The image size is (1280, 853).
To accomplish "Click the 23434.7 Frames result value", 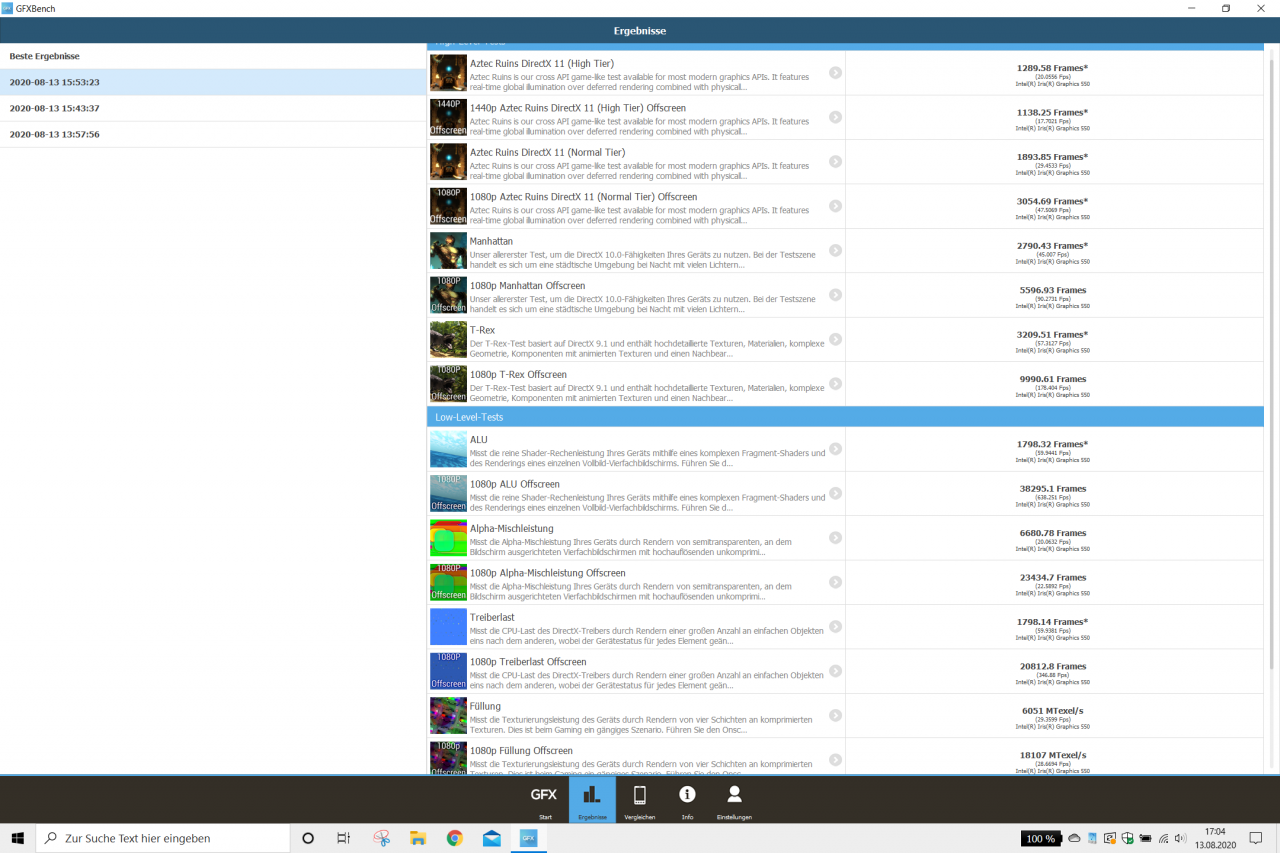I will tap(1052, 578).
